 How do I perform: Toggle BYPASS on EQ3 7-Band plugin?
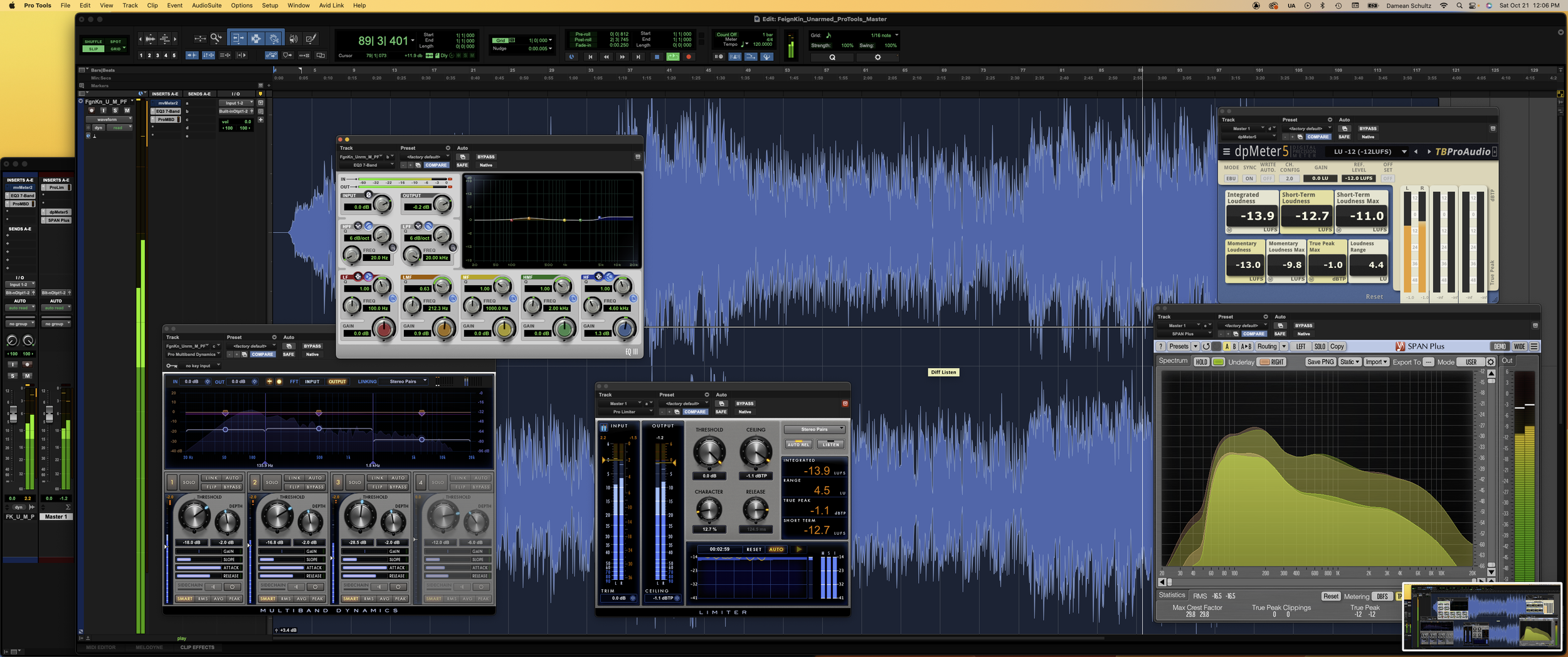(x=486, y=157)
